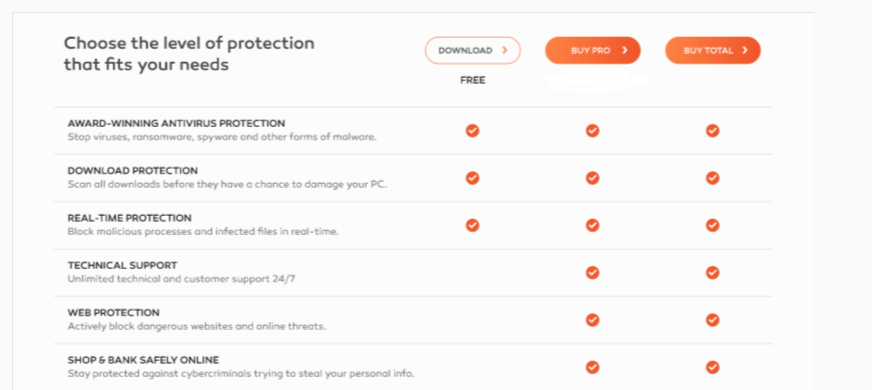Select the AWARD-WINNING ANTIVIRUS PROTECTION heading
Image resolution: width=872 pixels, height=390 pixels.
point(176,123)
